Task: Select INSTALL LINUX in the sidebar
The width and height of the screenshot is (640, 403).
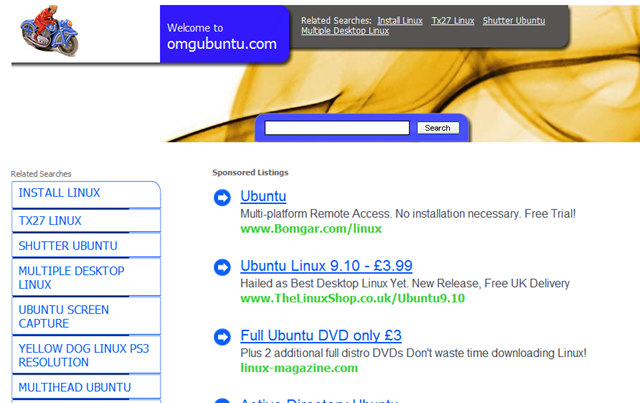Action: (x=86, y=195)
